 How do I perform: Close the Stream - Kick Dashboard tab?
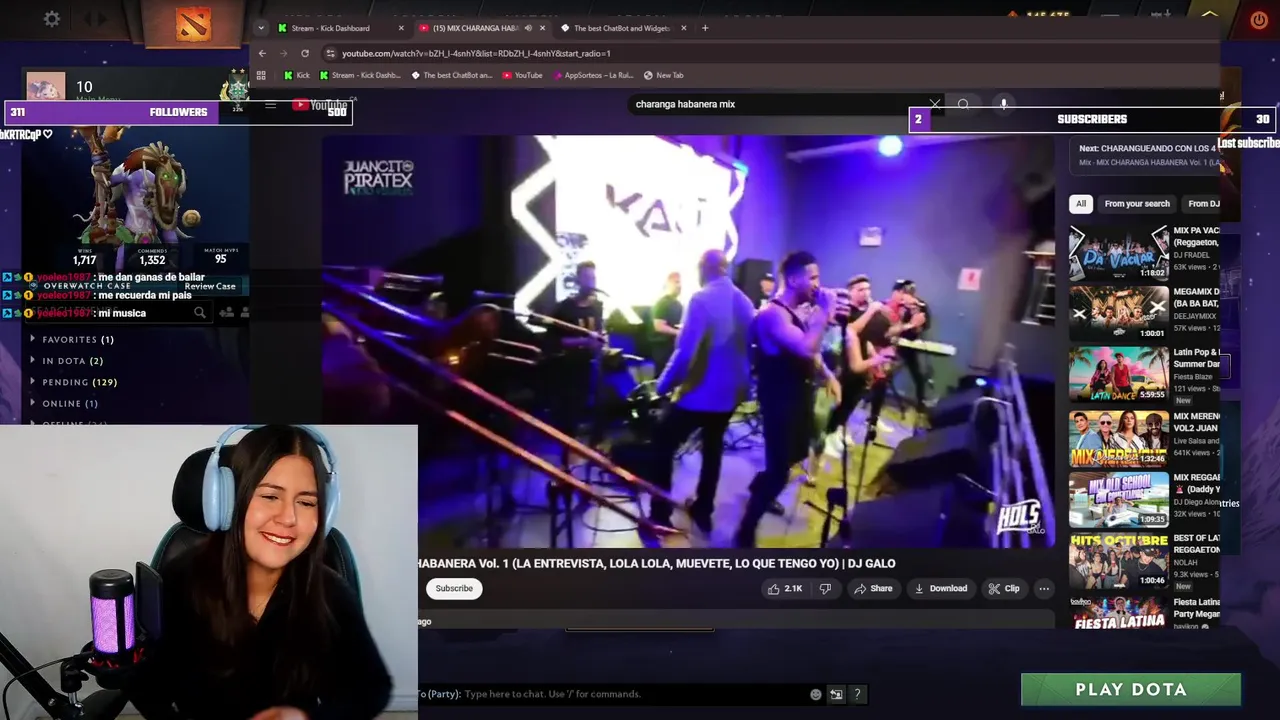point(401,28)
